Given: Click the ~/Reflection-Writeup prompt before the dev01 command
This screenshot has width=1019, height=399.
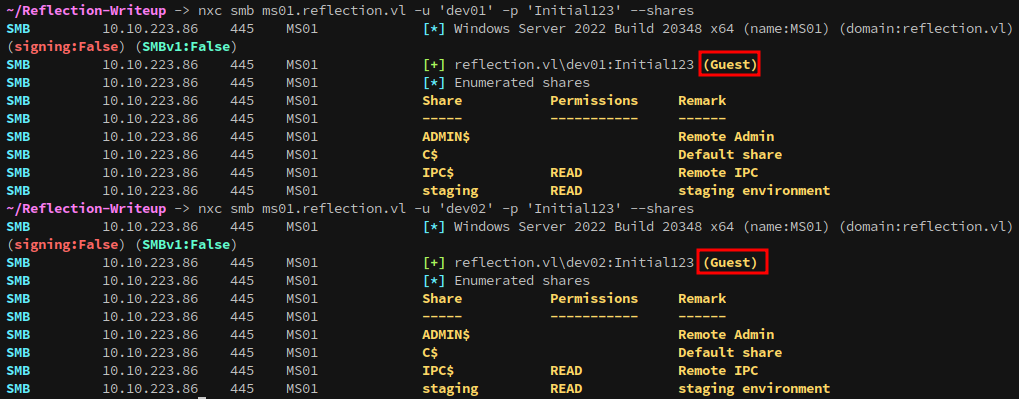Looking at the screenshot, I should [86, 10].
